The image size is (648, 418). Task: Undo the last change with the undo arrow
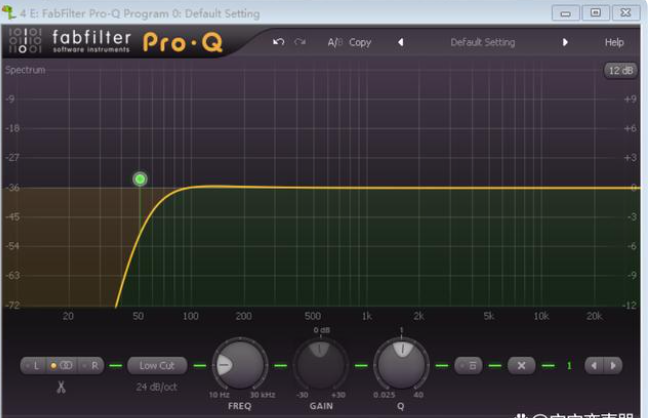tap(278, 42)
